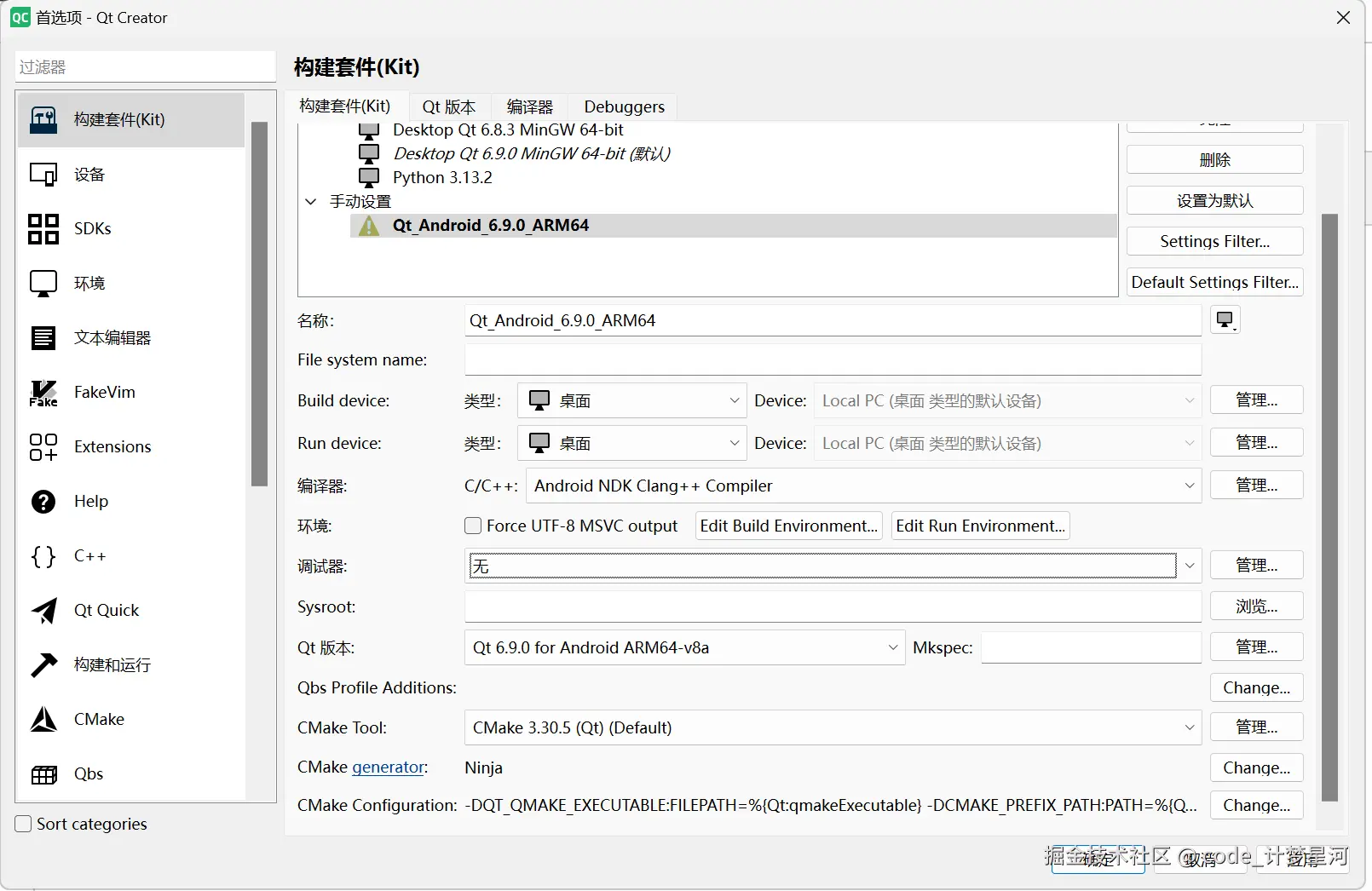Open the 调试器 debugger dropdown
Viewport: 1372px width, 891px height.
coord(833,566)
